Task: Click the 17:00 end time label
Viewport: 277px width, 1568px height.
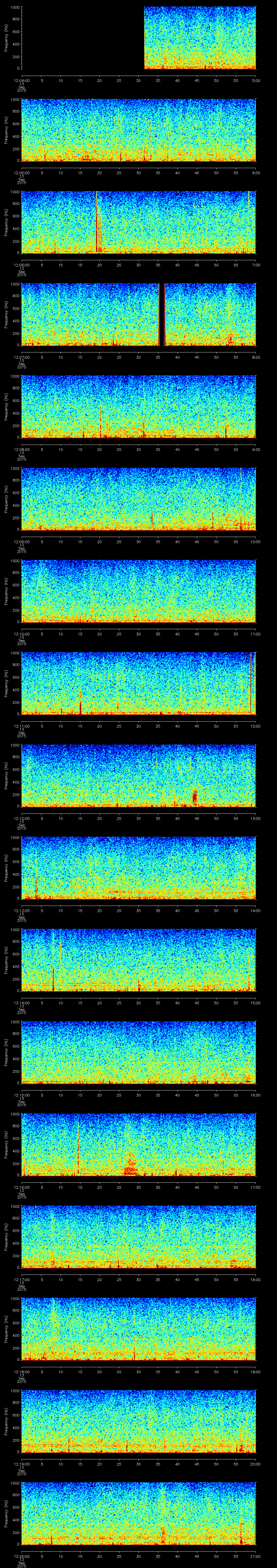Action: click(256, 1187)
